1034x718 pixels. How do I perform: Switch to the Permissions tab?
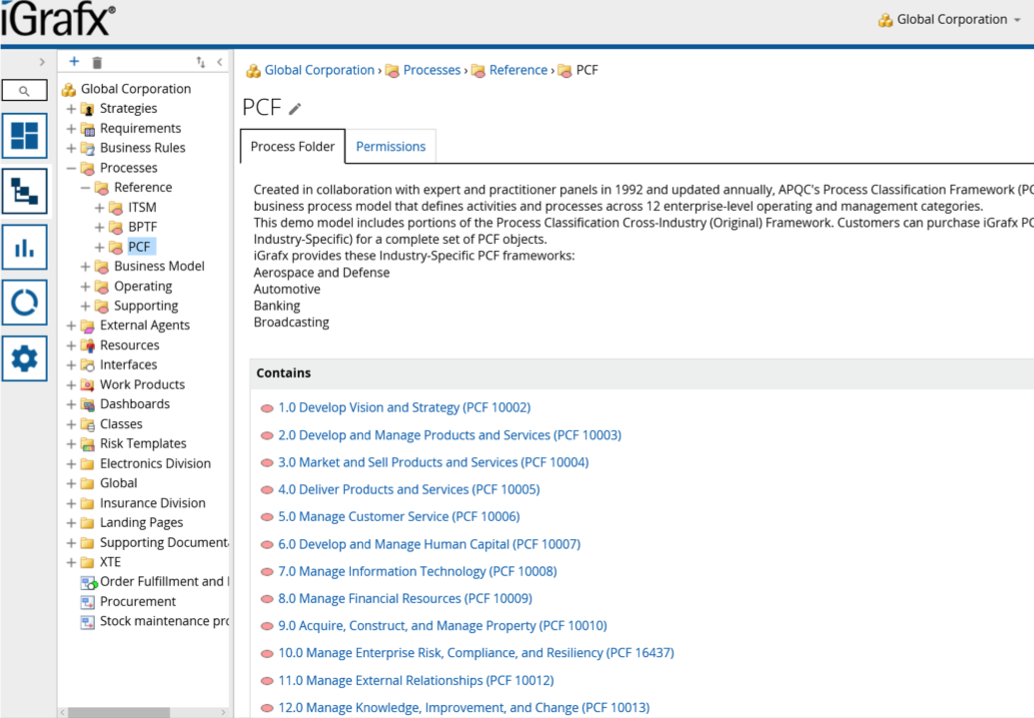point(390,146)
